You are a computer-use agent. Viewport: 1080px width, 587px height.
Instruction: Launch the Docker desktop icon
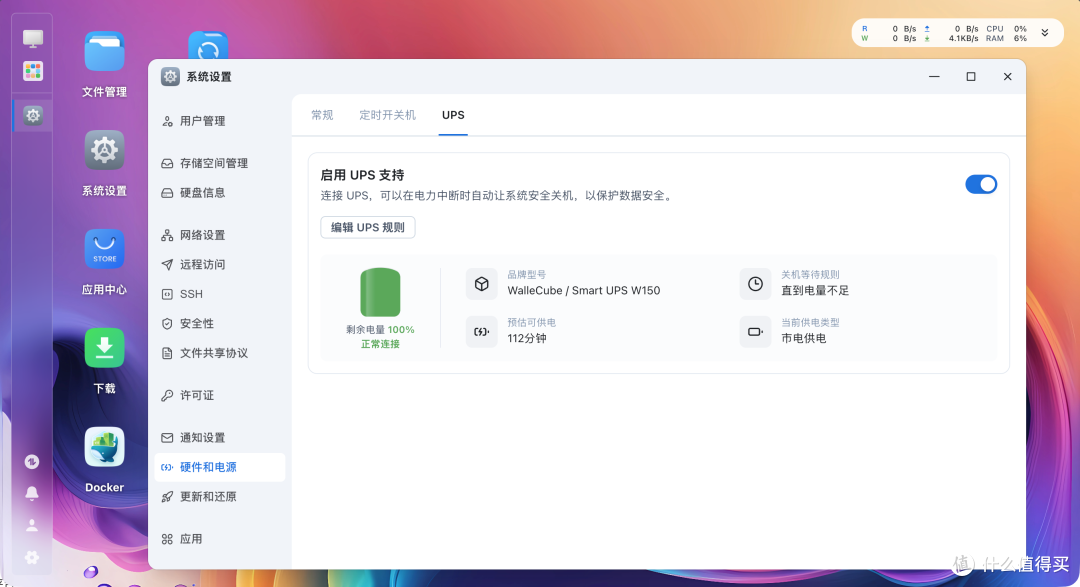[105, 446]
